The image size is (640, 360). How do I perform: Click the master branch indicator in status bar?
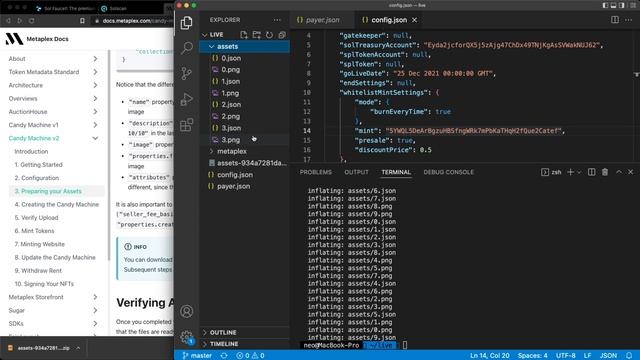point(197,356)
